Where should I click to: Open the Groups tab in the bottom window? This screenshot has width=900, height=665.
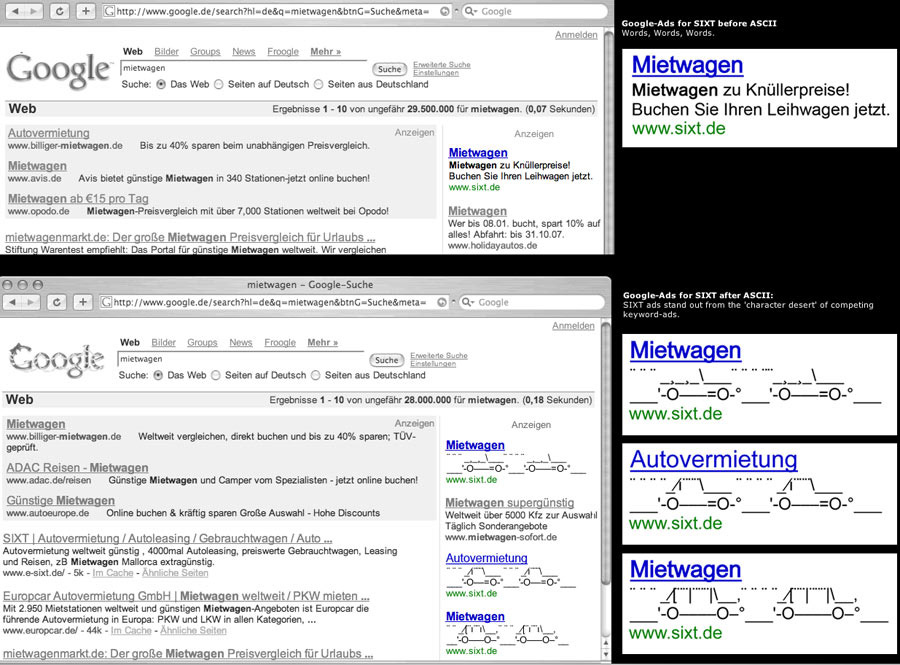pos(203,343)
